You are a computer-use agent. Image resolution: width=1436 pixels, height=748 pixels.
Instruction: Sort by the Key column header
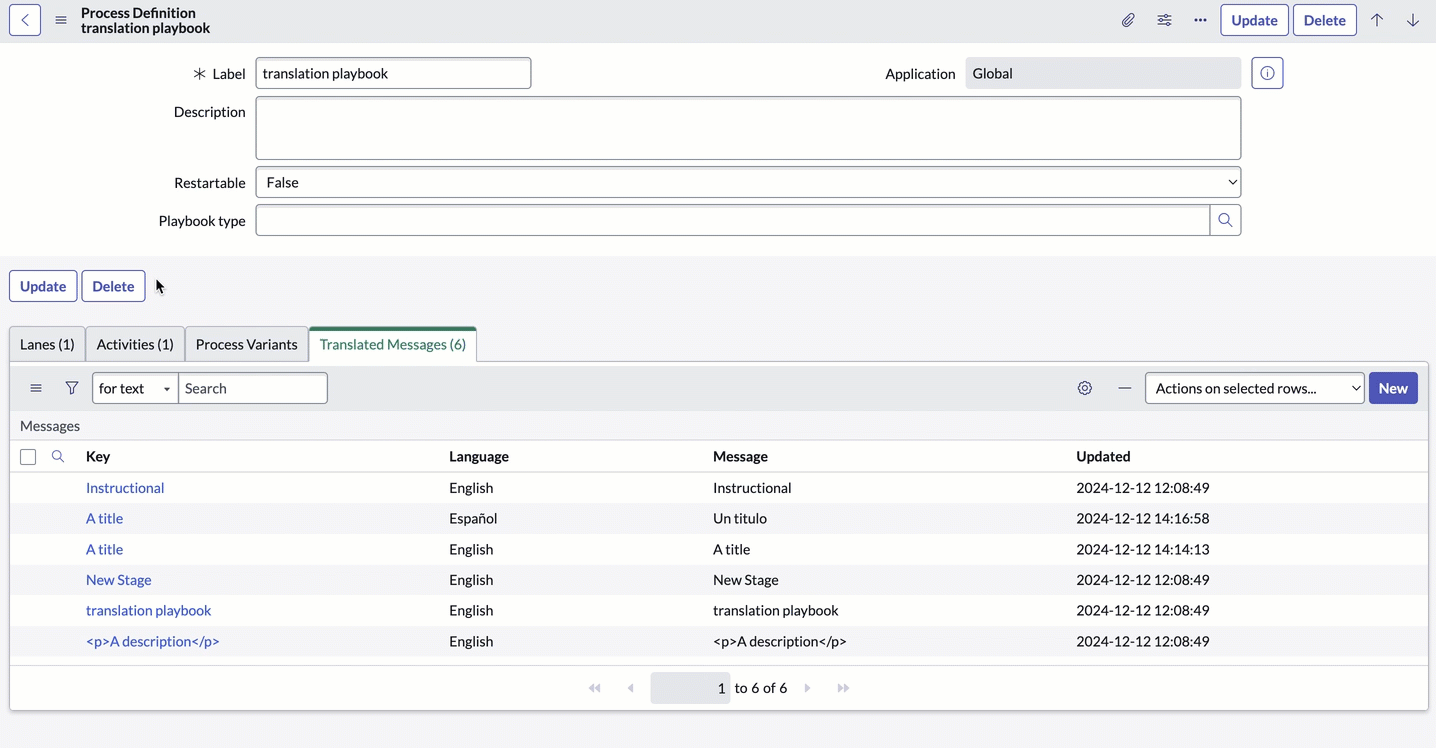tap(98, 456)
